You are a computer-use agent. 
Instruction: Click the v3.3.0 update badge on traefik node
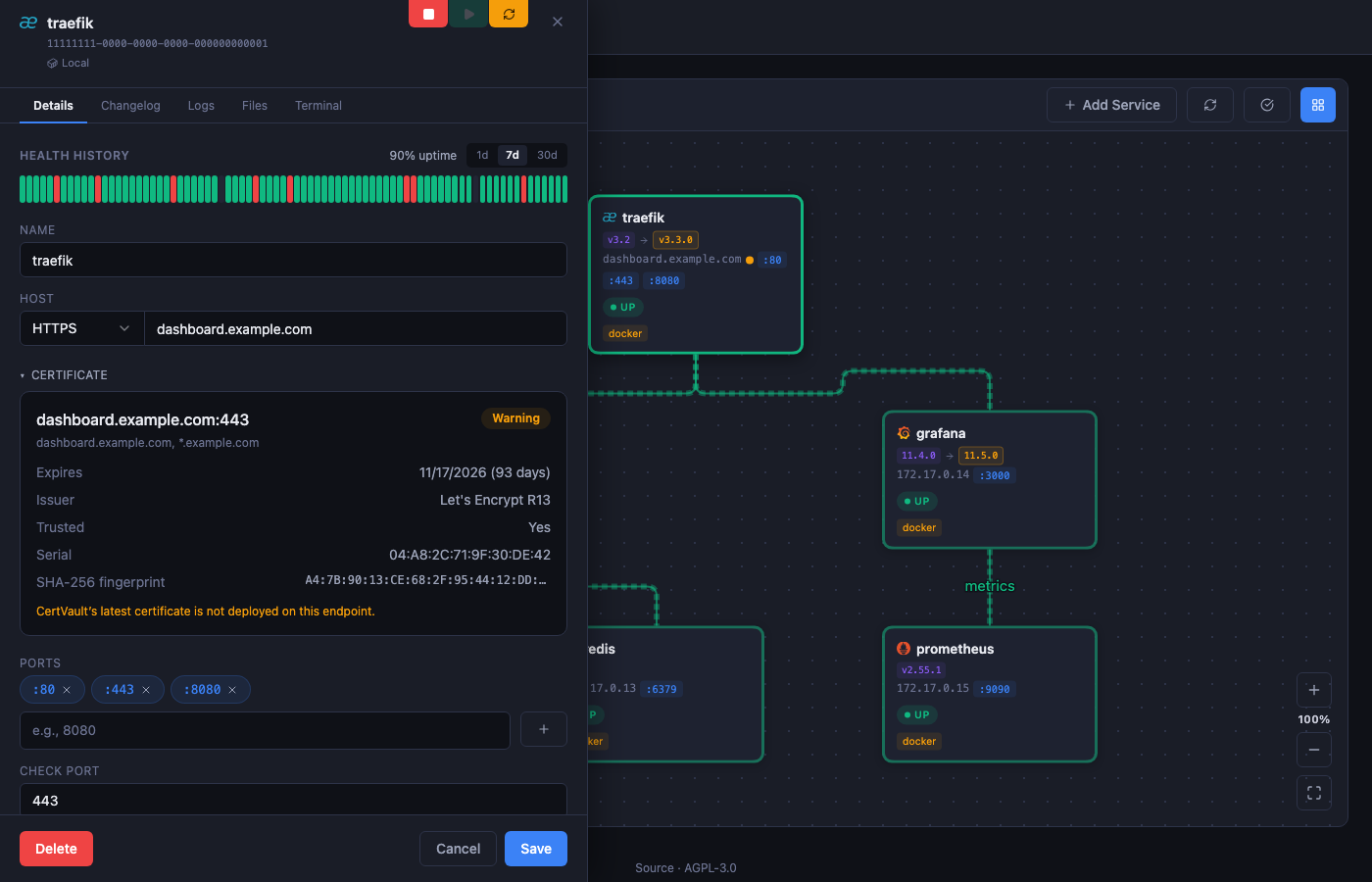[675, 240]
